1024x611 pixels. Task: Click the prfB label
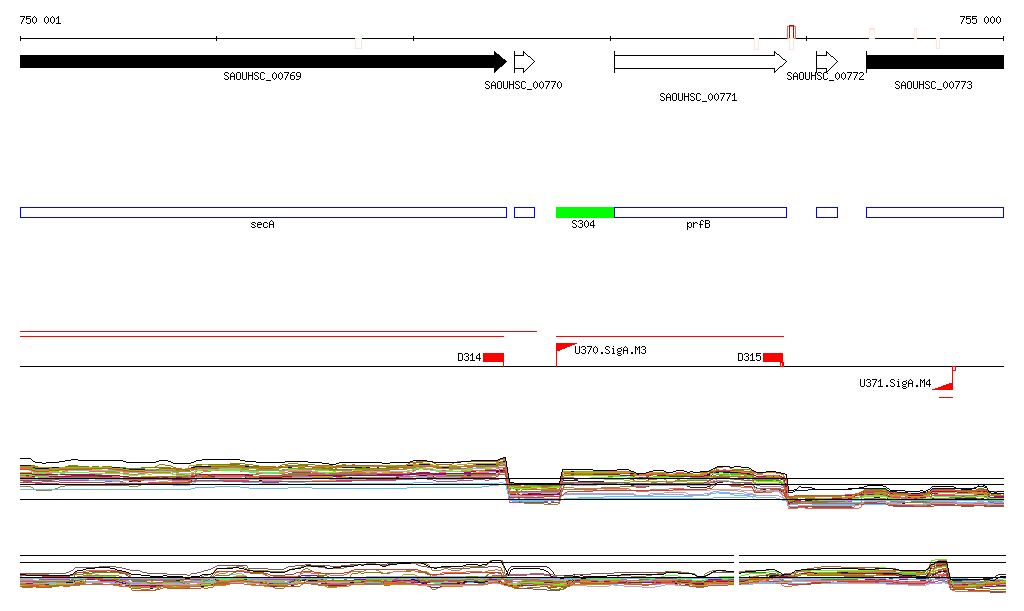pos(698,225)
